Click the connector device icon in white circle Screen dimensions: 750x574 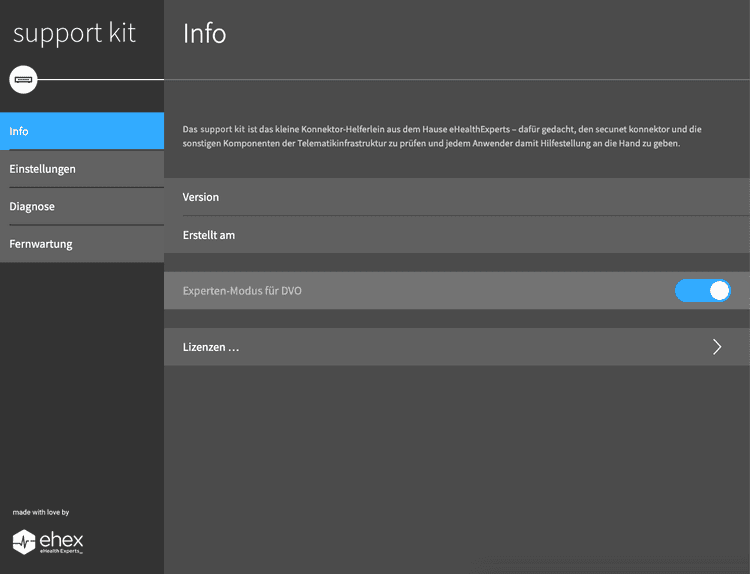(x=23, y=79)
